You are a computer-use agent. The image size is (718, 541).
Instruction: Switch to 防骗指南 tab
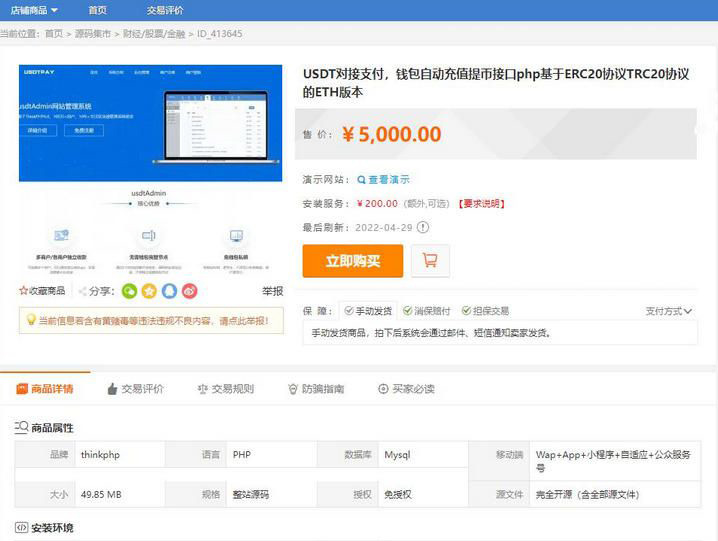pyautogui.click(x=316, y=389)
